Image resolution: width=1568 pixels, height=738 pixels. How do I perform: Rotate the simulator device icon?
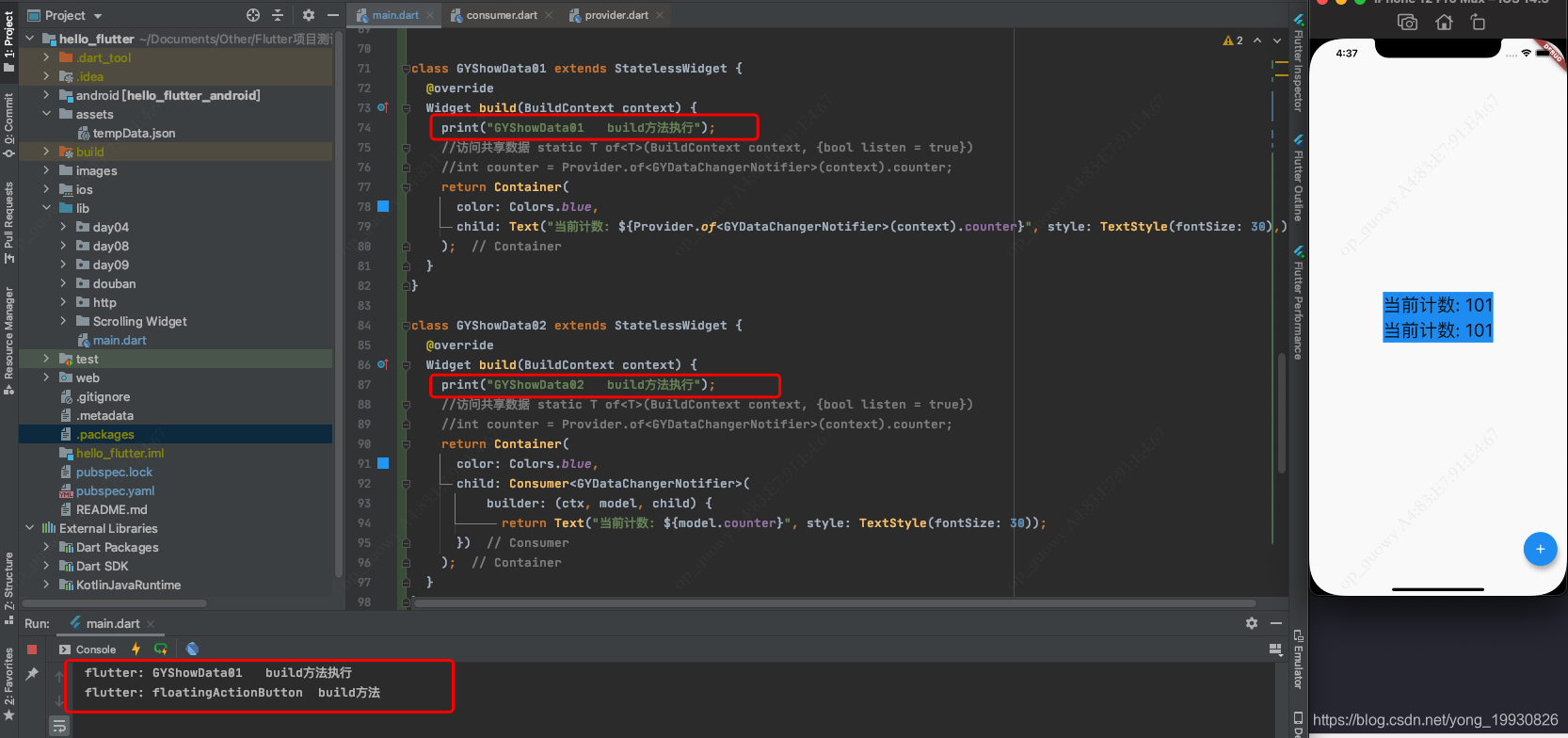tap(1478, 23)
